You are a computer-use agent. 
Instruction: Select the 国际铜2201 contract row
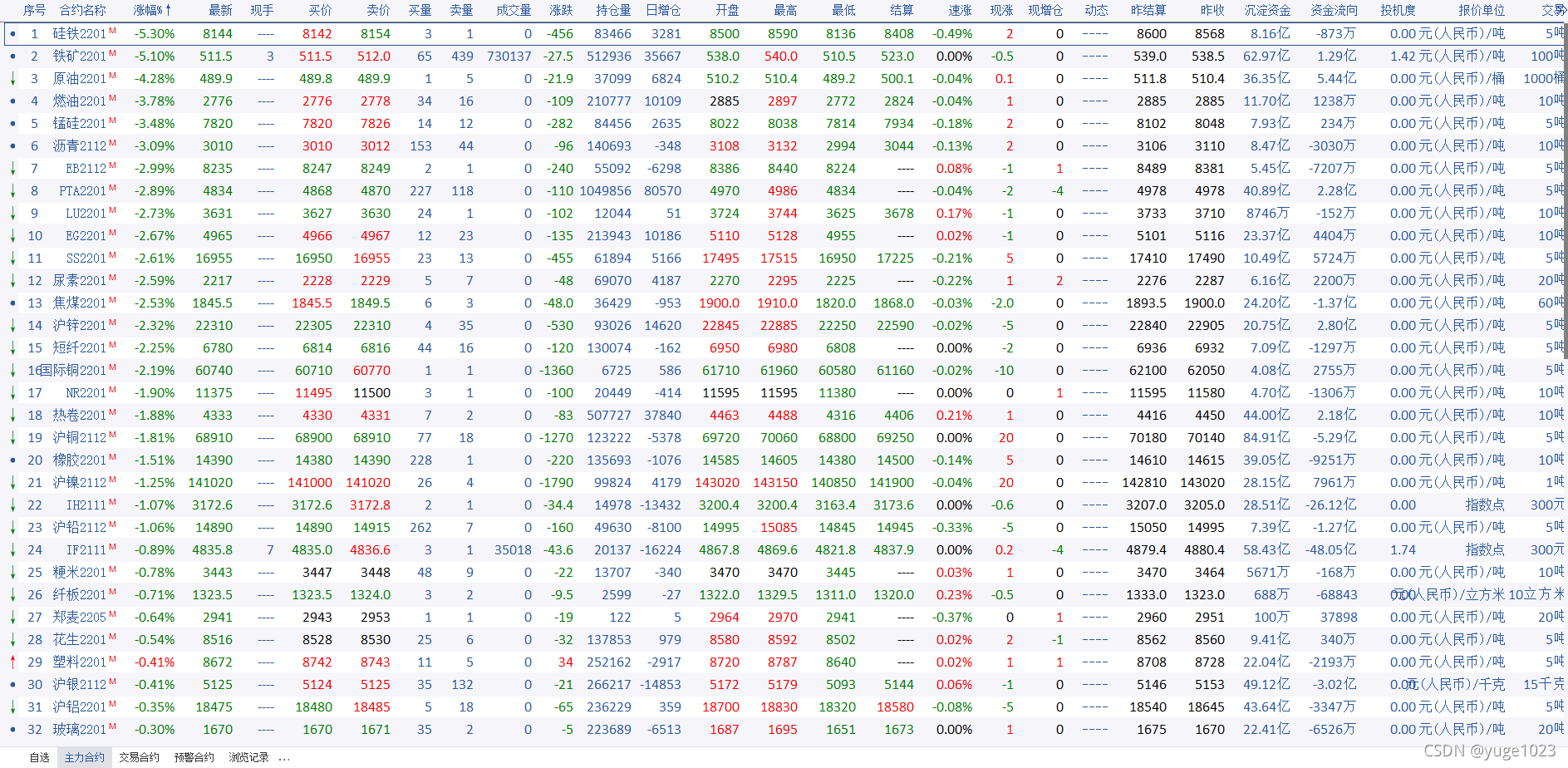click(x=784, y=371)
